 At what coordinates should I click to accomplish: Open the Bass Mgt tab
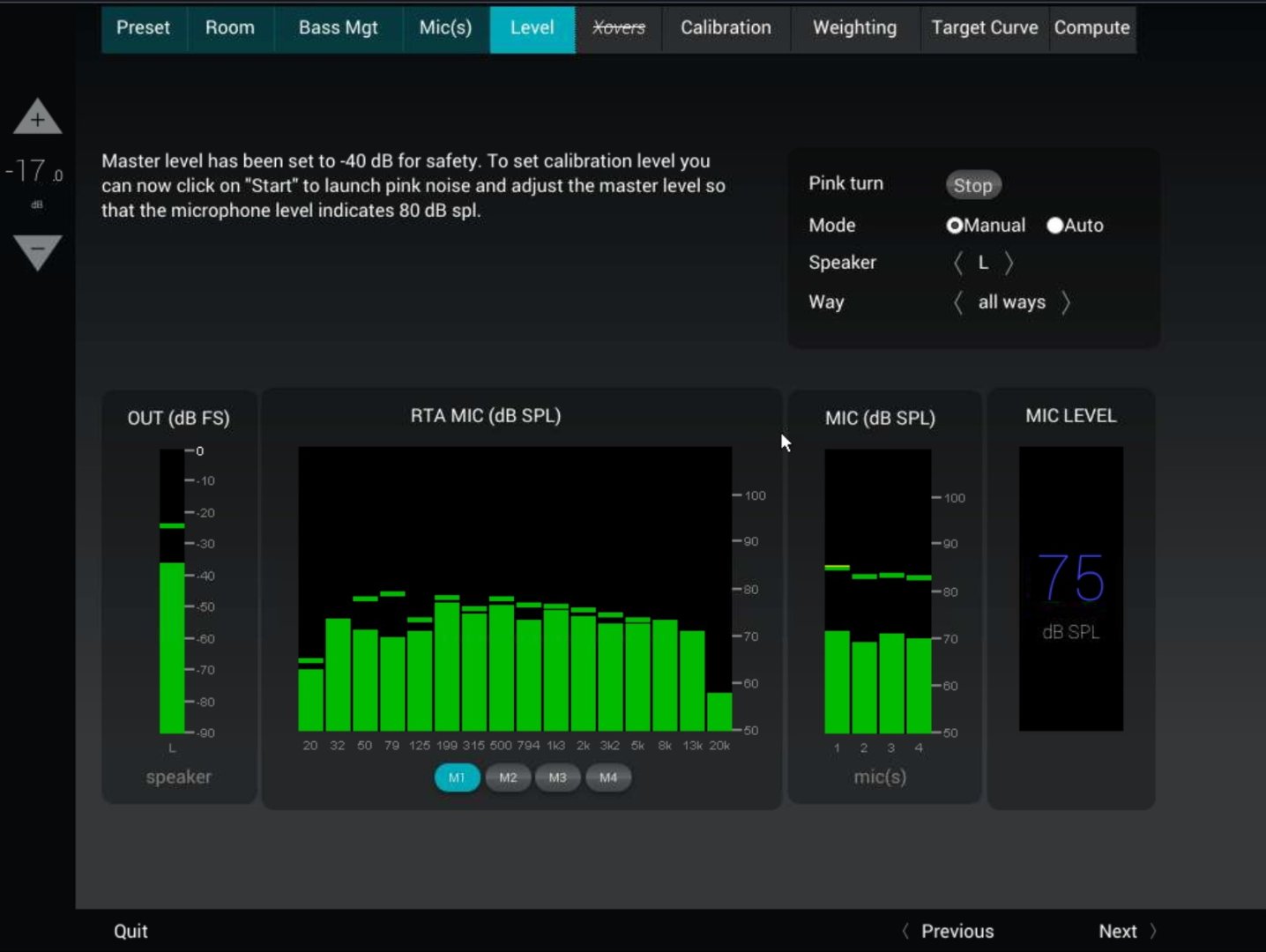pyautogui.click(x=338, y=28)
